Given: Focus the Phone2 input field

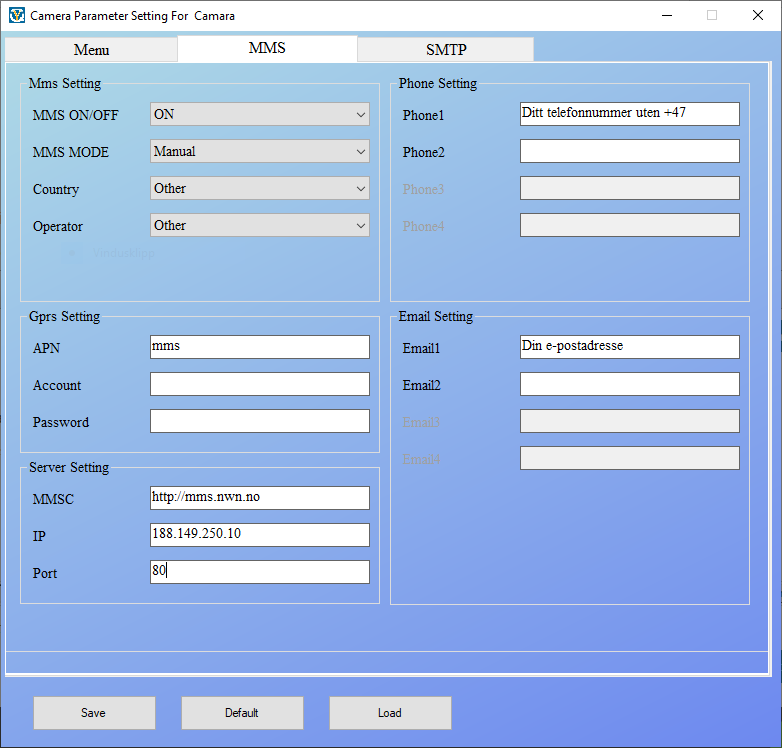Looking at the screenshot, I should 629,151.
